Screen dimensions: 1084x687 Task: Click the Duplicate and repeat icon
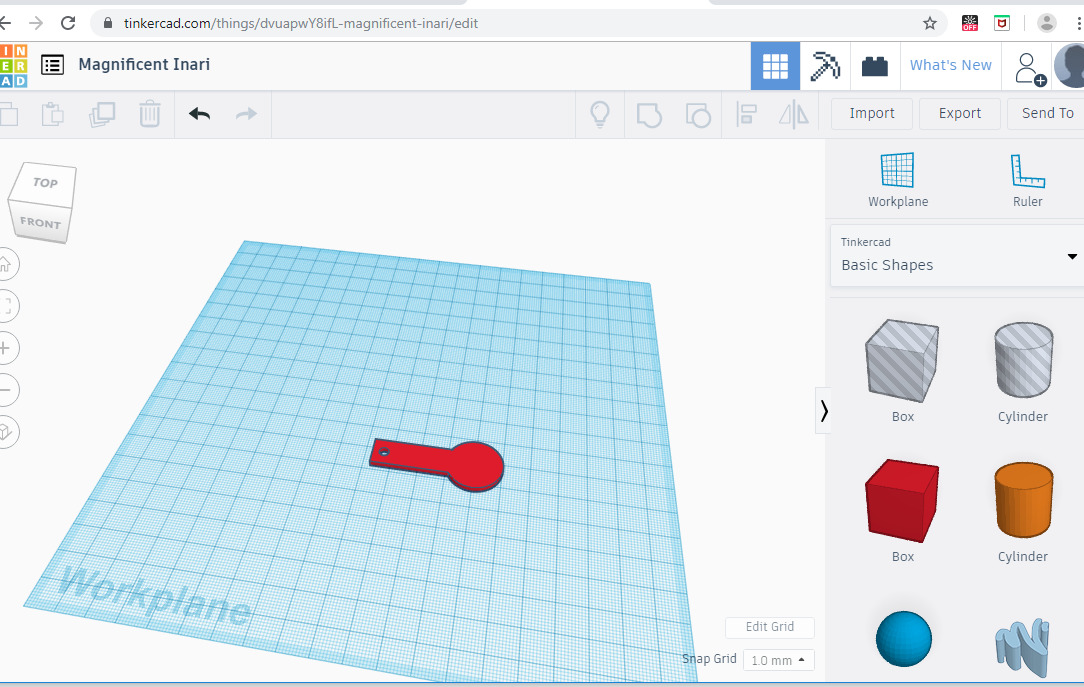102,114
